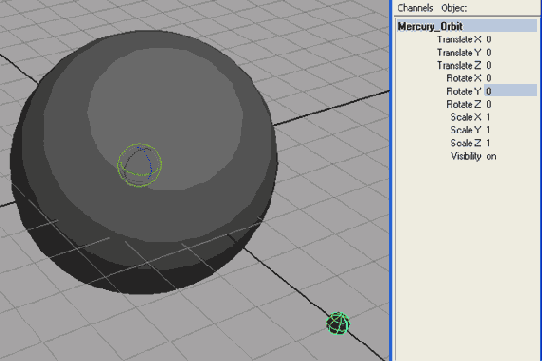This screenshot has height=361, width=542.
Task: Click the Scale Z value field
Action: coord(511,143)
